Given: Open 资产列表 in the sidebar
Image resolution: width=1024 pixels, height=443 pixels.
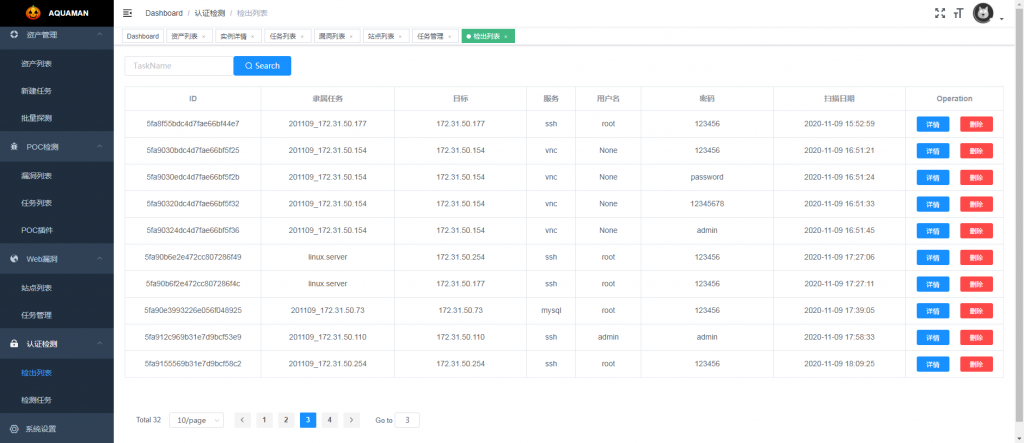Looking at the screenshot, I should [57, 64].
